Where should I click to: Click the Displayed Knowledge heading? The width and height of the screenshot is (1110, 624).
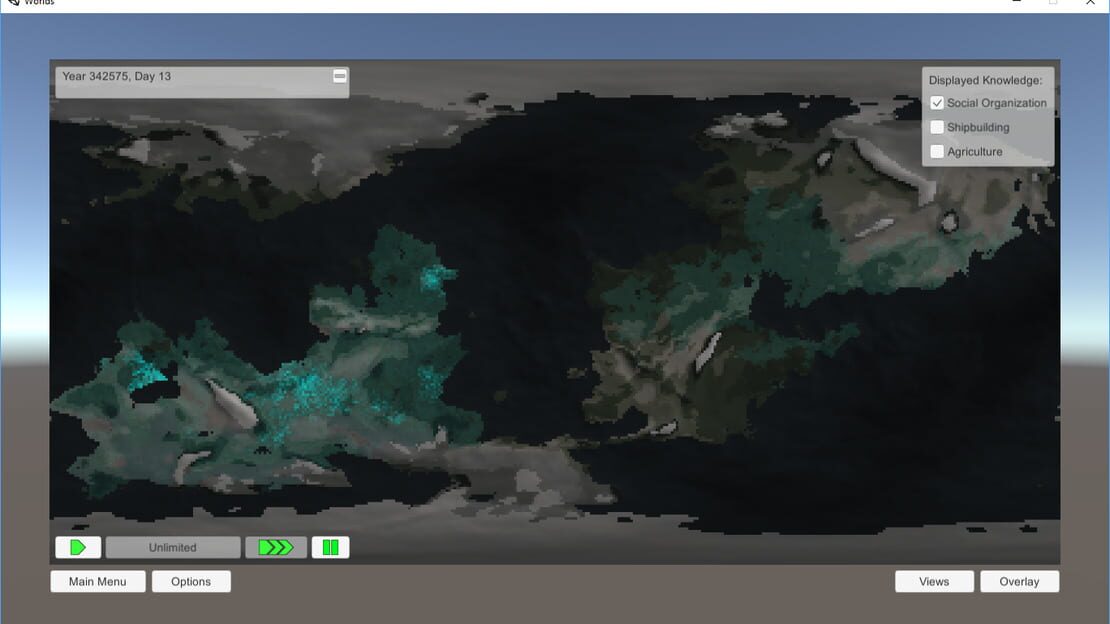(985, 81)
